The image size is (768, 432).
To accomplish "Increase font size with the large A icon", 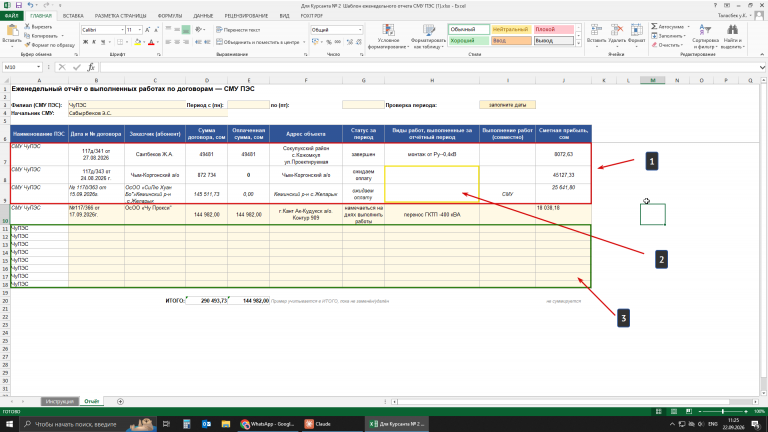I will [147, 30].
